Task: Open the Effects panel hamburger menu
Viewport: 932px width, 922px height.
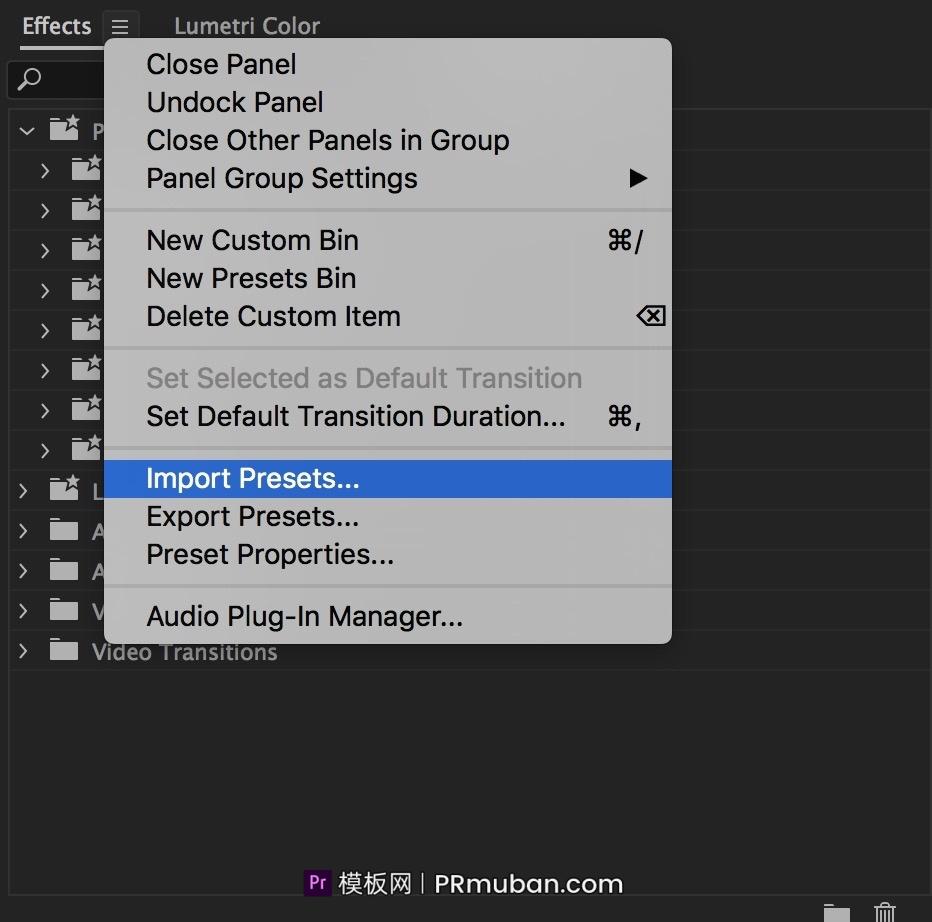Action: pyautogui.click(x=120, y=27)
